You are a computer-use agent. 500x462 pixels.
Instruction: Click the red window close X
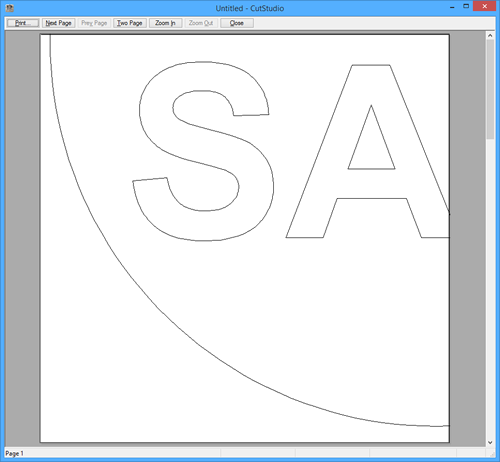484,6
